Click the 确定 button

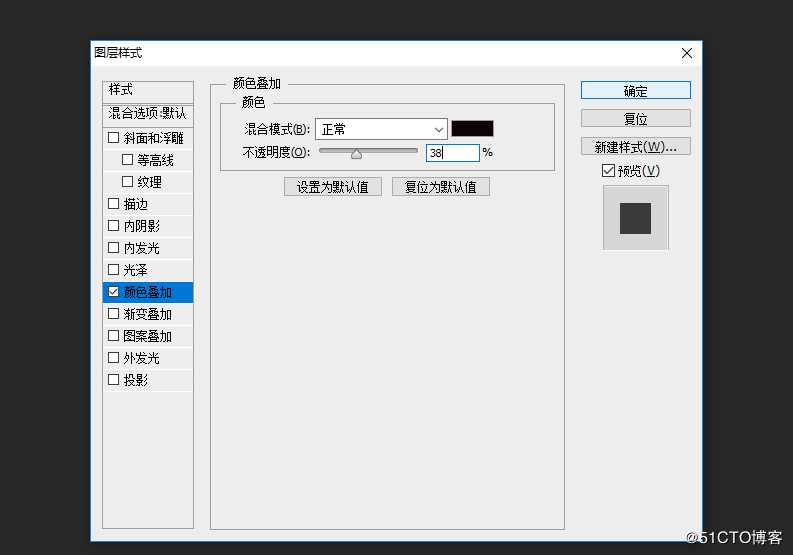point(636,91)
